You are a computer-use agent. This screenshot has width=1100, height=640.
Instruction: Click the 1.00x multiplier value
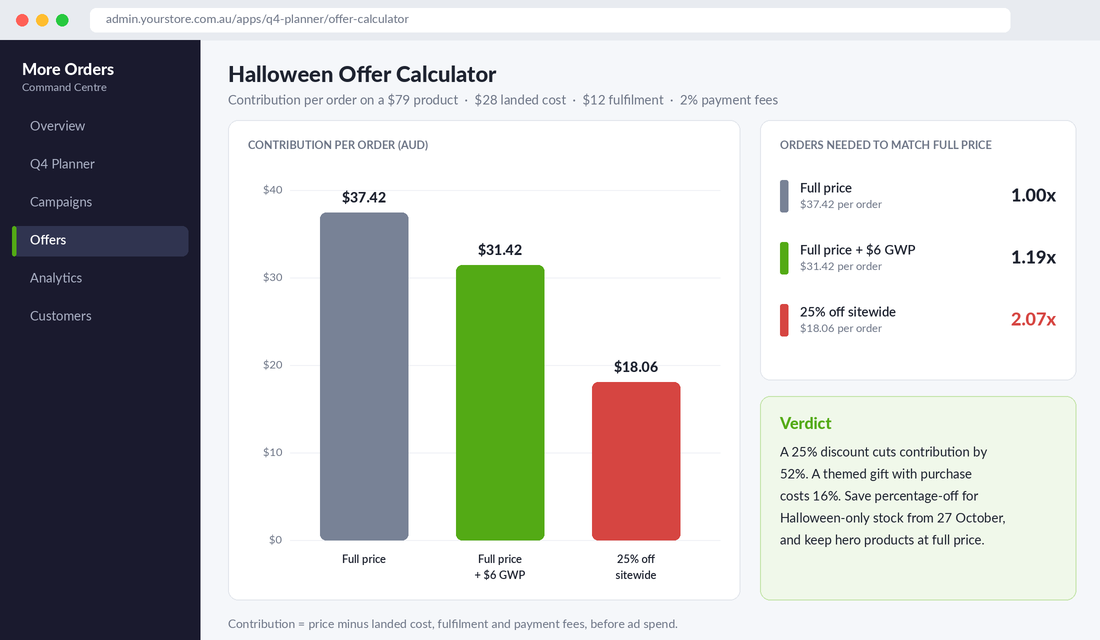tap(1033, 196)
